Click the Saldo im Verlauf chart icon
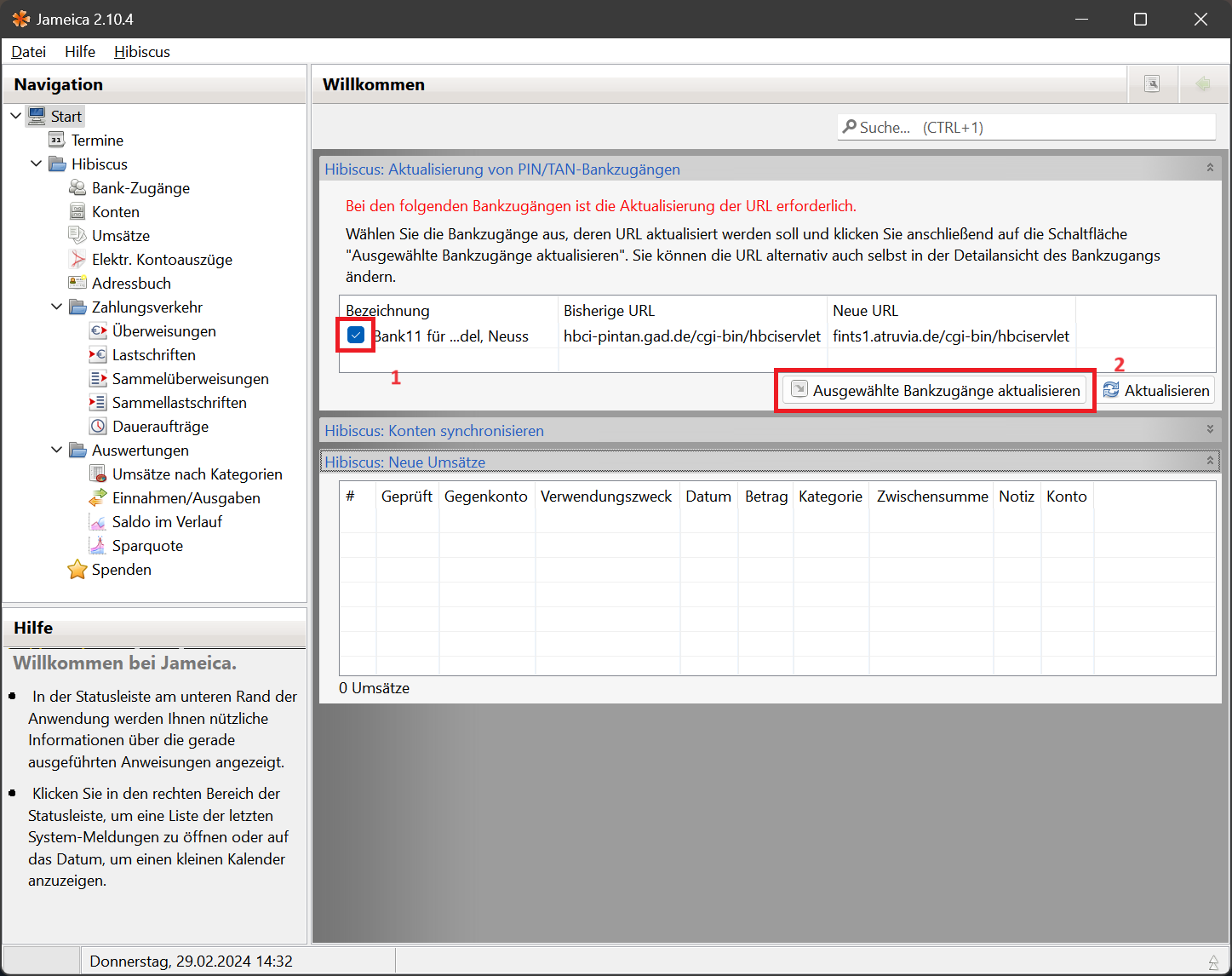Image resolution: width=1232 pixels, height=976 pixels. tap(98, 521)
